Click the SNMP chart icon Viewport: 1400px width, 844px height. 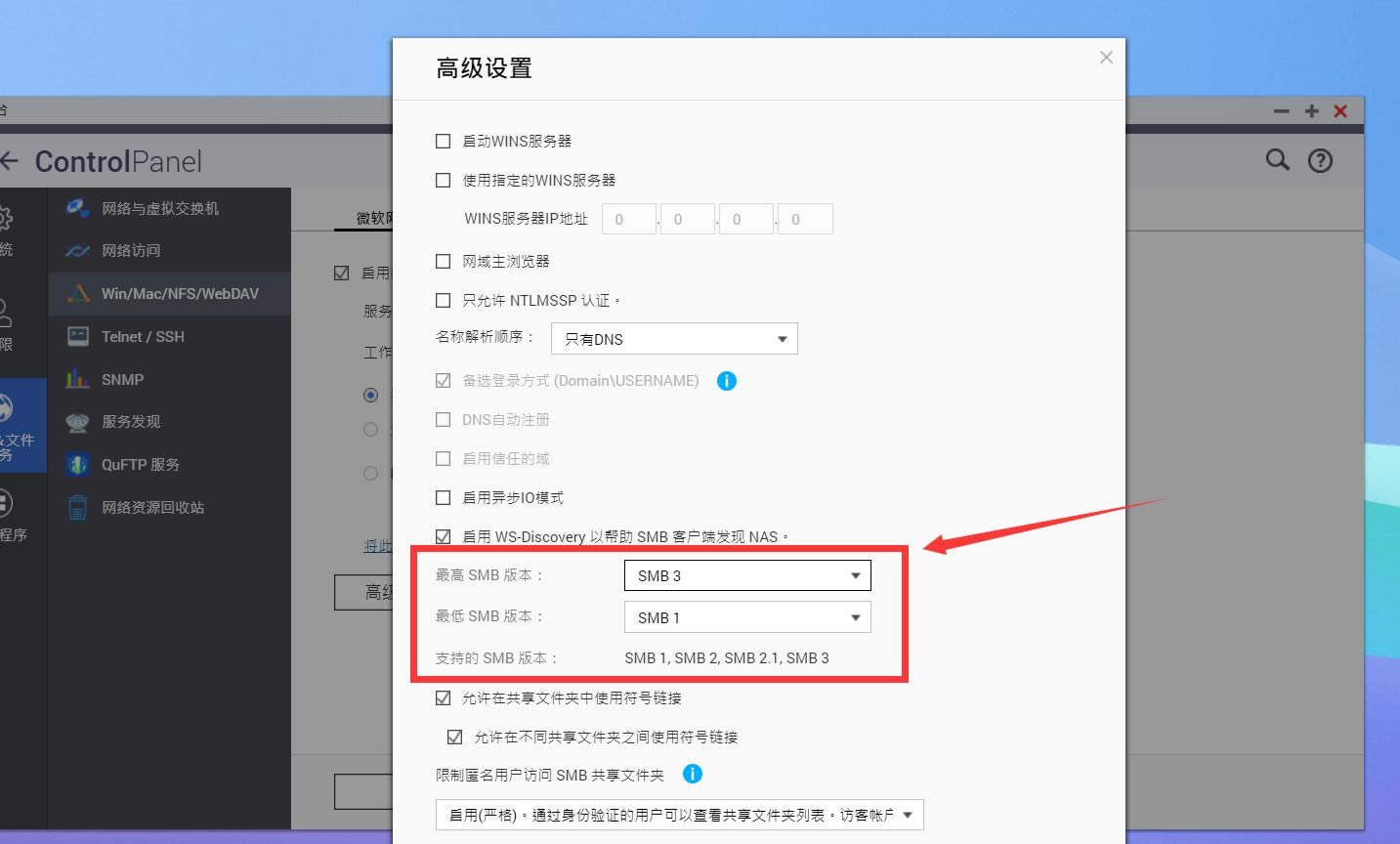(x=78, y=379)
